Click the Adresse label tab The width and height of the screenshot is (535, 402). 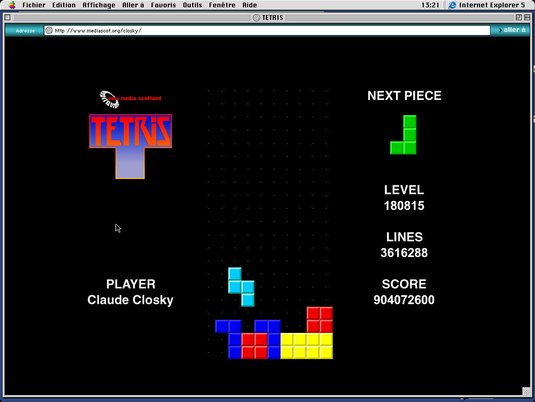(x=25, y=30)
